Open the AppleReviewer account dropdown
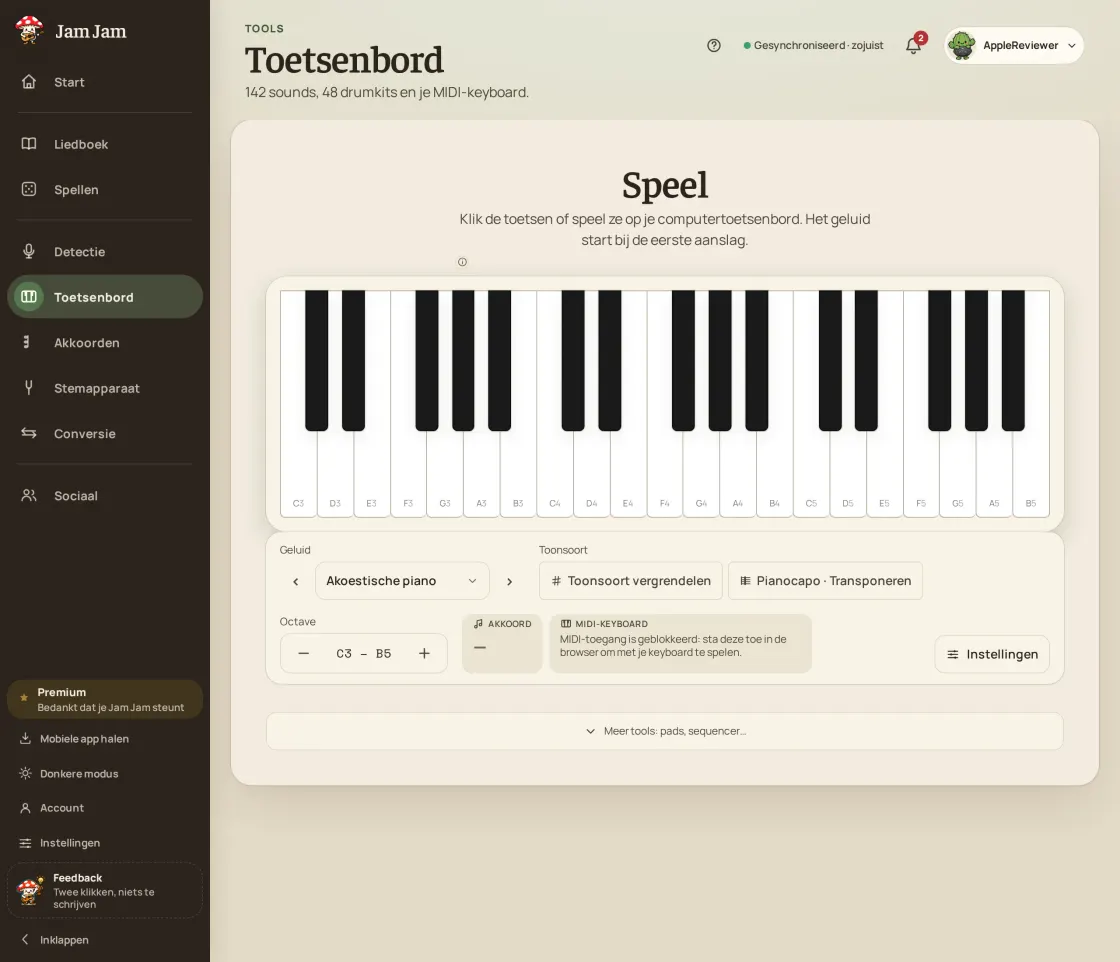The image size is (1120, 962). click(1014, 46)
